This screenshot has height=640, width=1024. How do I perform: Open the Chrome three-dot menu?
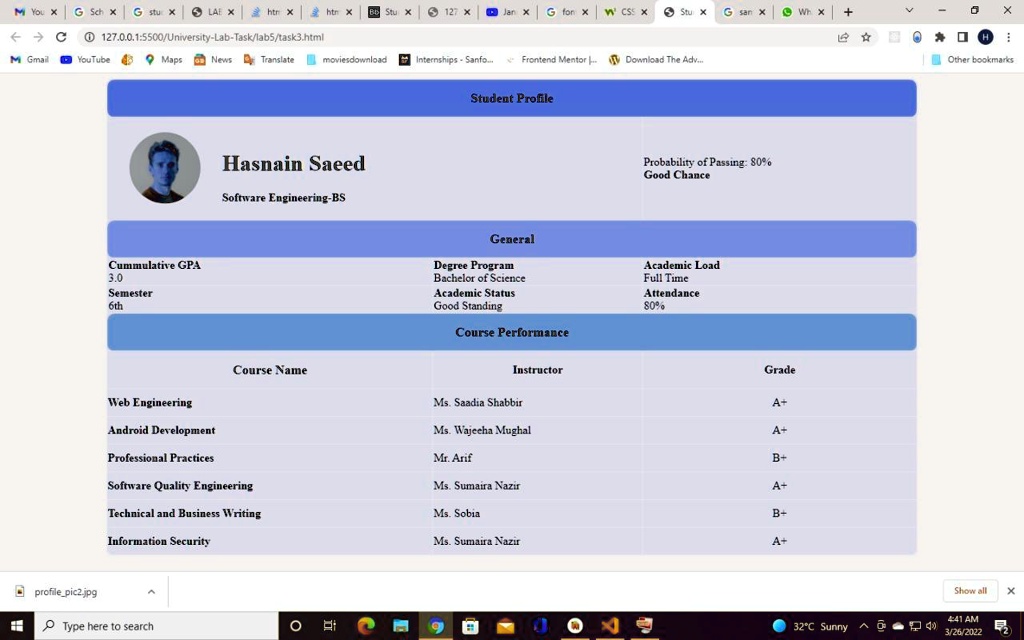coord(1008,36)
